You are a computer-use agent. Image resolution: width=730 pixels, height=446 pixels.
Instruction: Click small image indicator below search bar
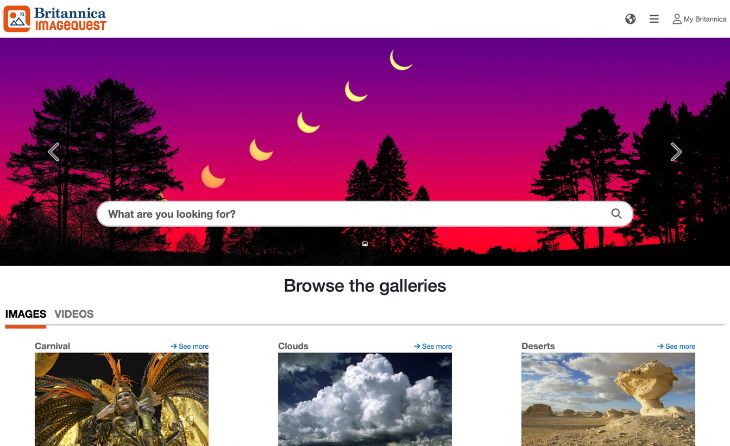(x=365, y=243)
